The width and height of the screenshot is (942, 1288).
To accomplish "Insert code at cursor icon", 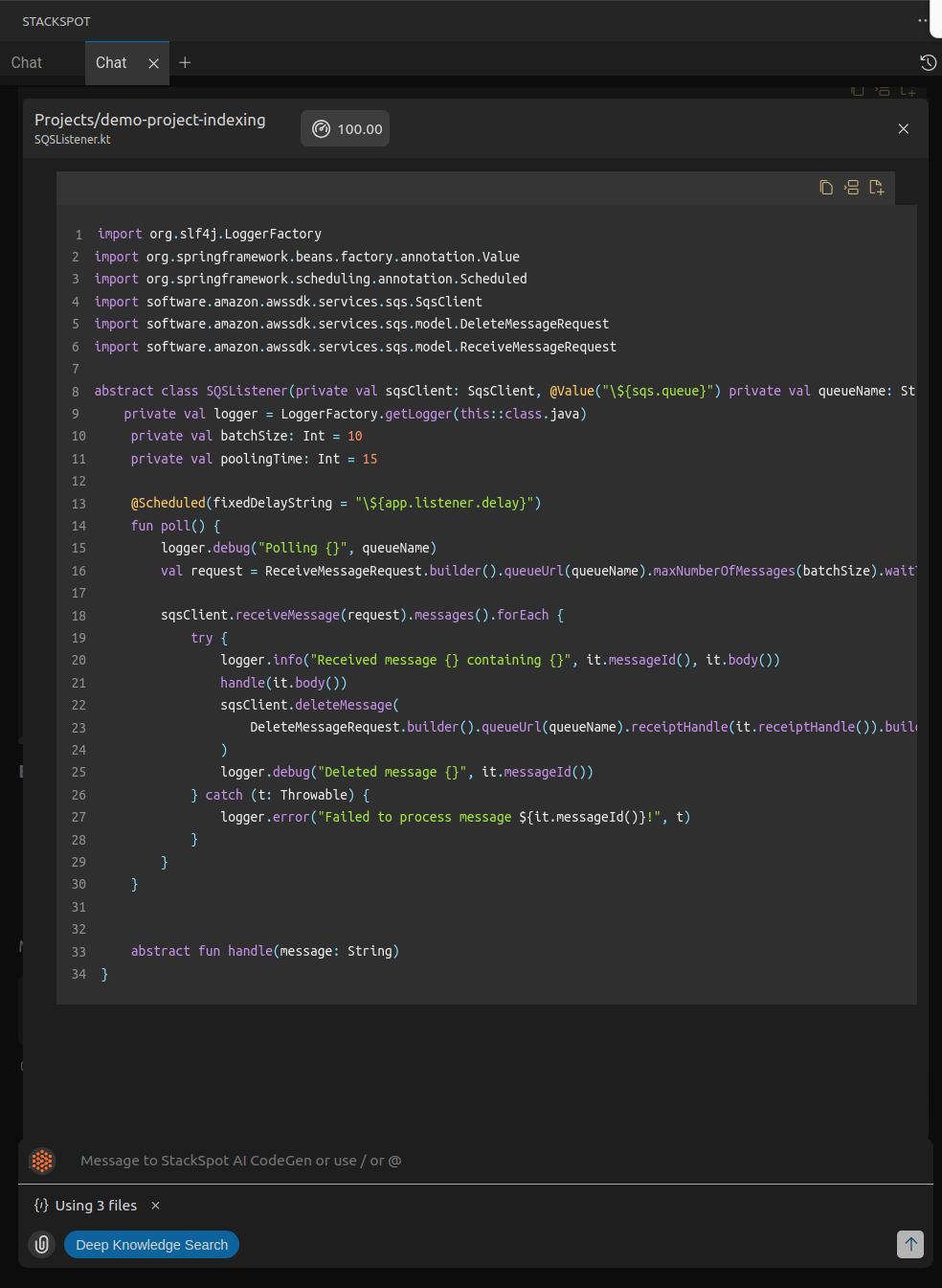I will [x=851, y=188].
